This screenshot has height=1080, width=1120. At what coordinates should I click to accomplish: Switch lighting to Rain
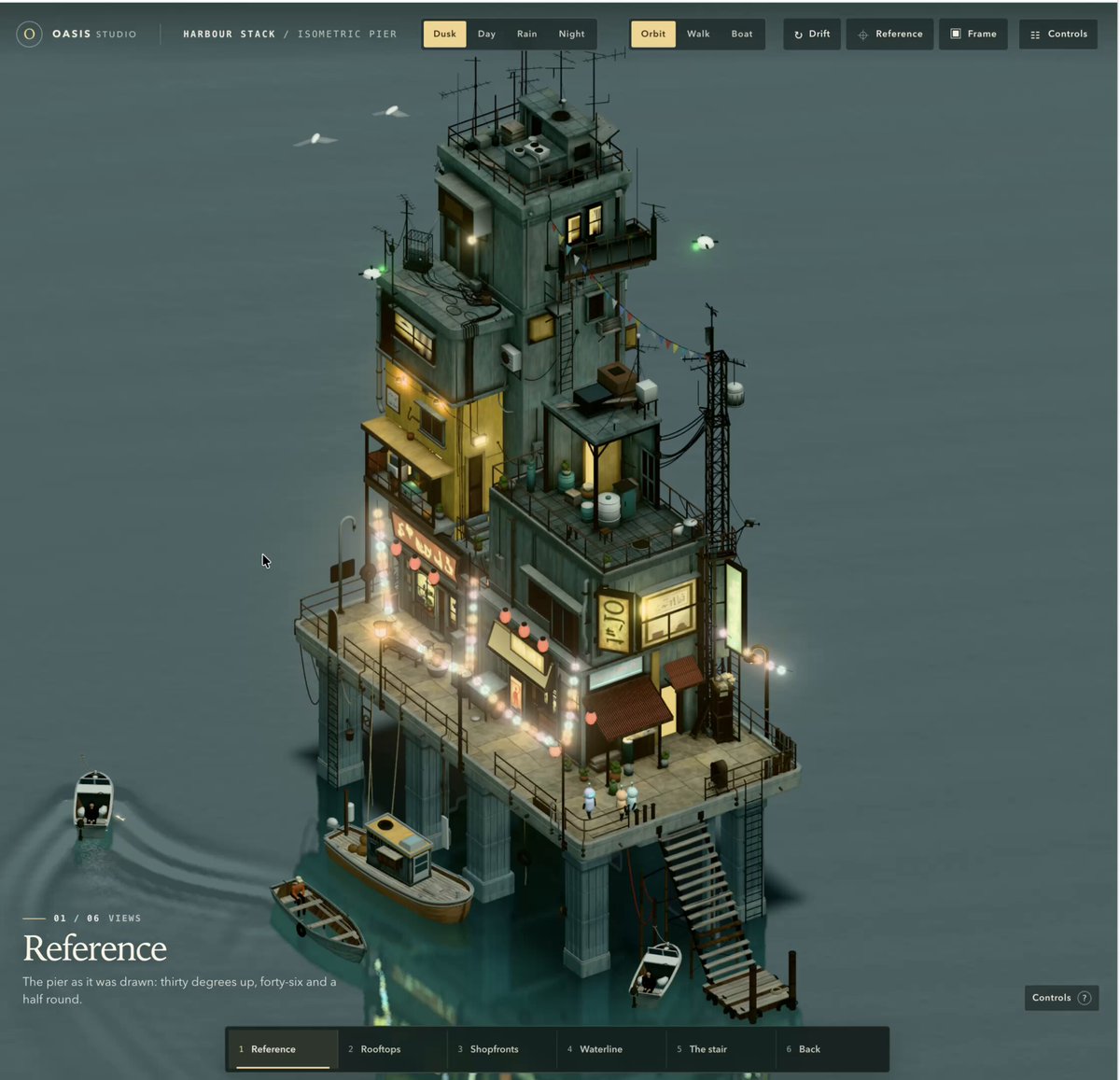[x=526, y=34]
